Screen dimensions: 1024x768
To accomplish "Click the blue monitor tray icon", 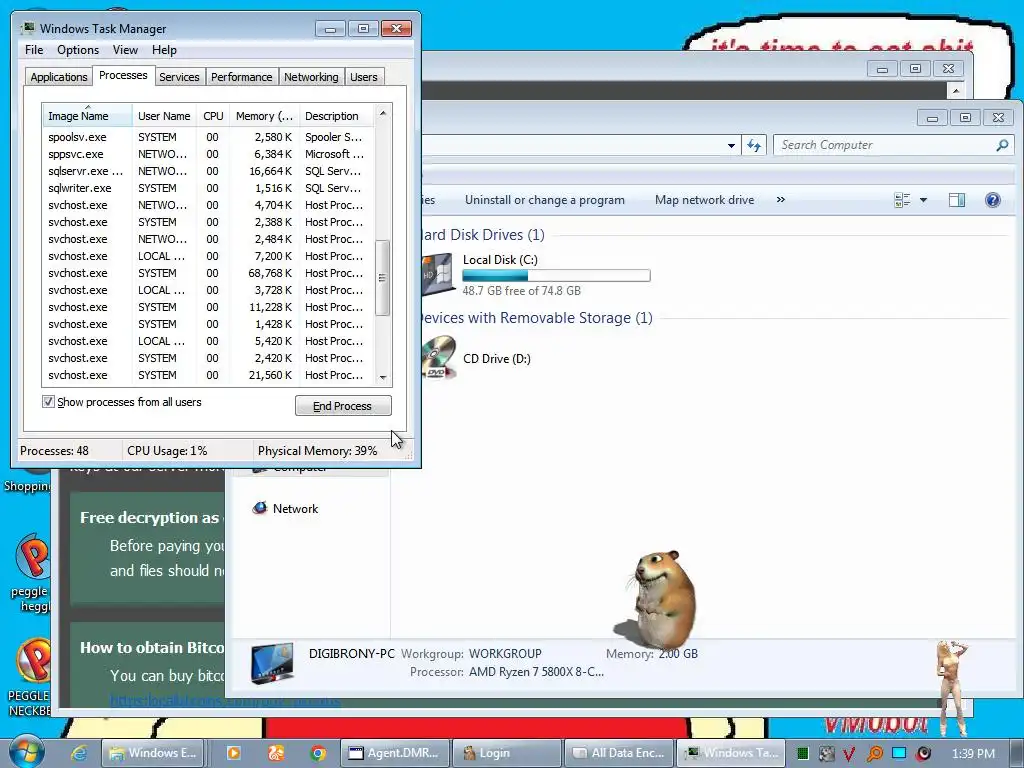I will 899,753.
